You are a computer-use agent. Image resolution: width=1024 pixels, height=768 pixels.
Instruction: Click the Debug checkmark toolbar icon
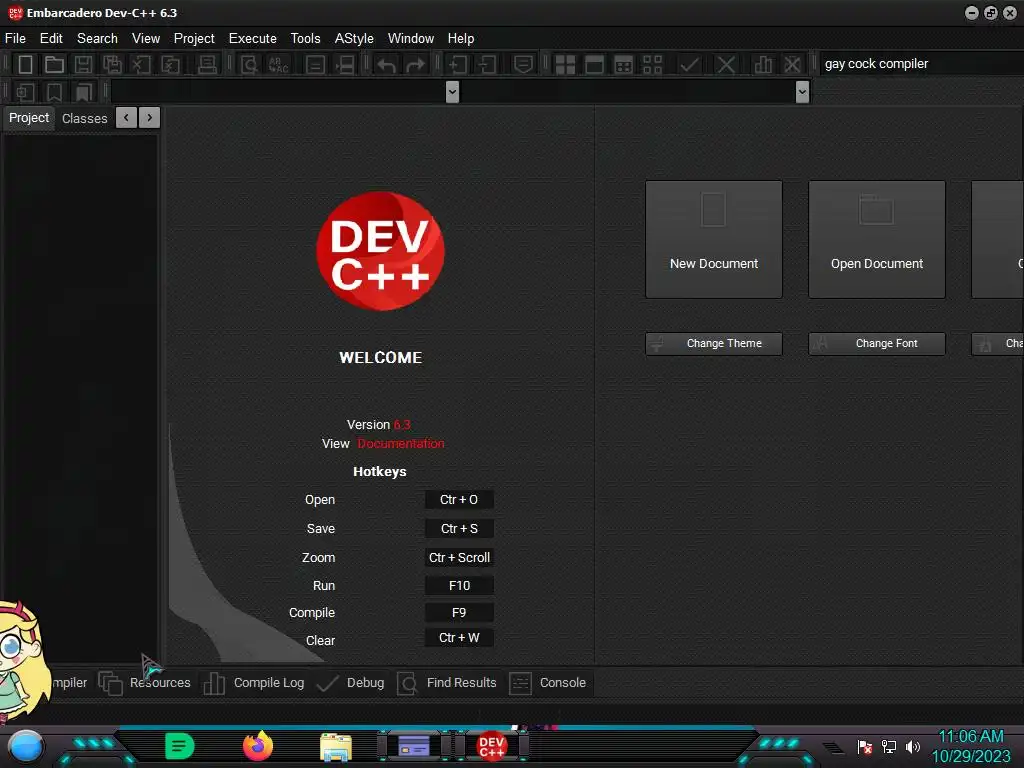[690, 64]
